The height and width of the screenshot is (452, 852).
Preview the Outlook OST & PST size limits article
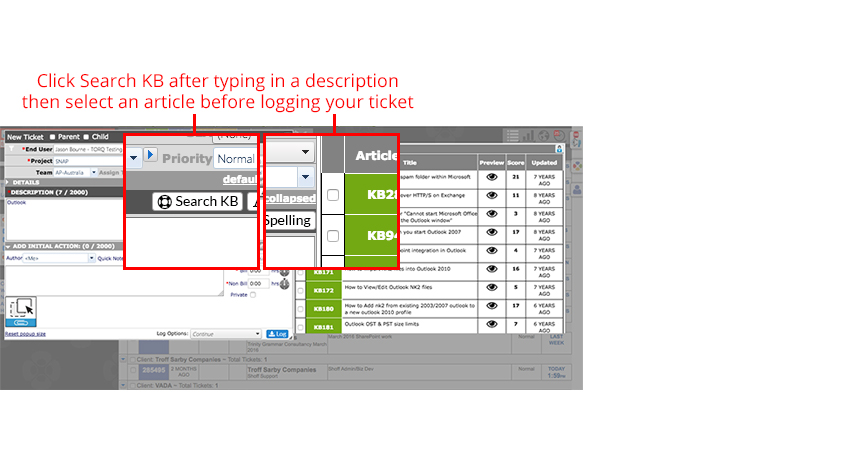pos(492,324)
